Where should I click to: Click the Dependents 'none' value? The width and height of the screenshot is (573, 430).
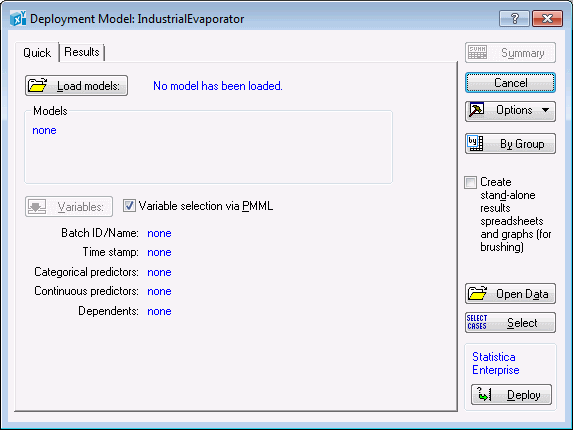point(159,311)
